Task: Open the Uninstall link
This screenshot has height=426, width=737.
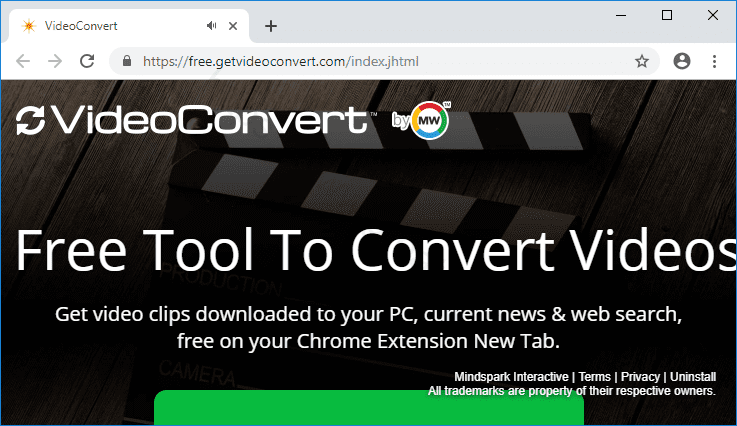Action: (x=693, y=377)
